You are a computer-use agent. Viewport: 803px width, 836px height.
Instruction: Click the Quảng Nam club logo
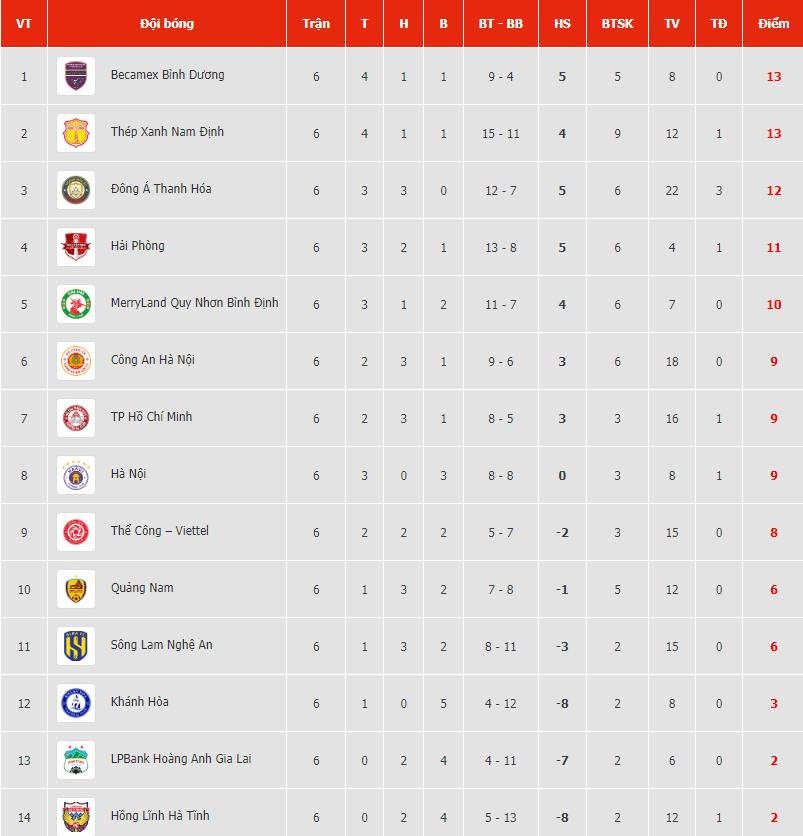76,589
